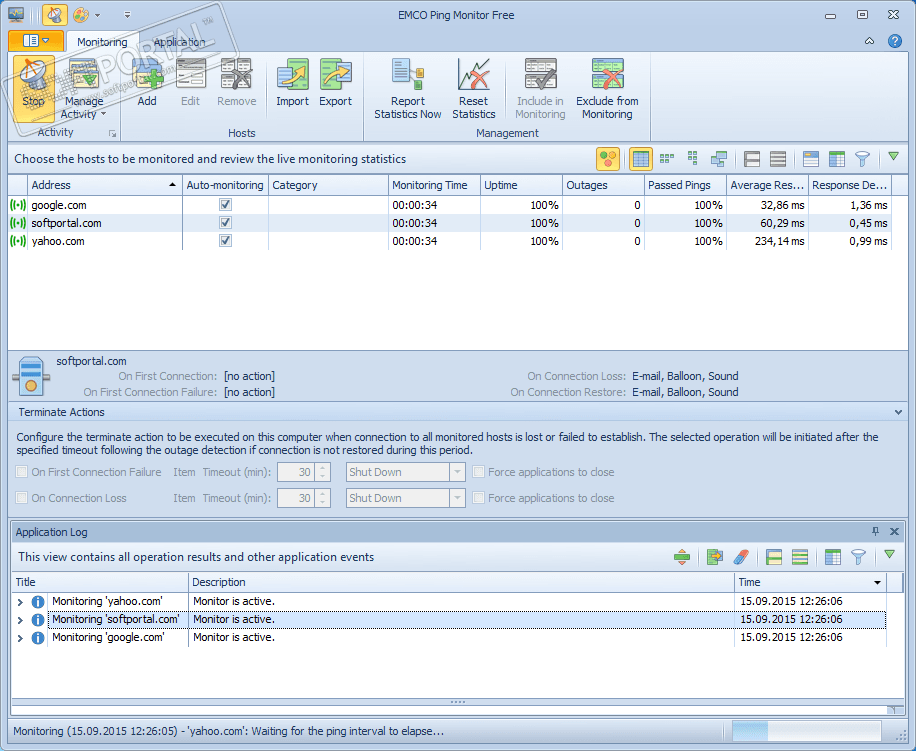Image resolution: width=916 pixels, height=751 pixels.
Task: Open Application Log green arrow menu
Action: point(889,555)
